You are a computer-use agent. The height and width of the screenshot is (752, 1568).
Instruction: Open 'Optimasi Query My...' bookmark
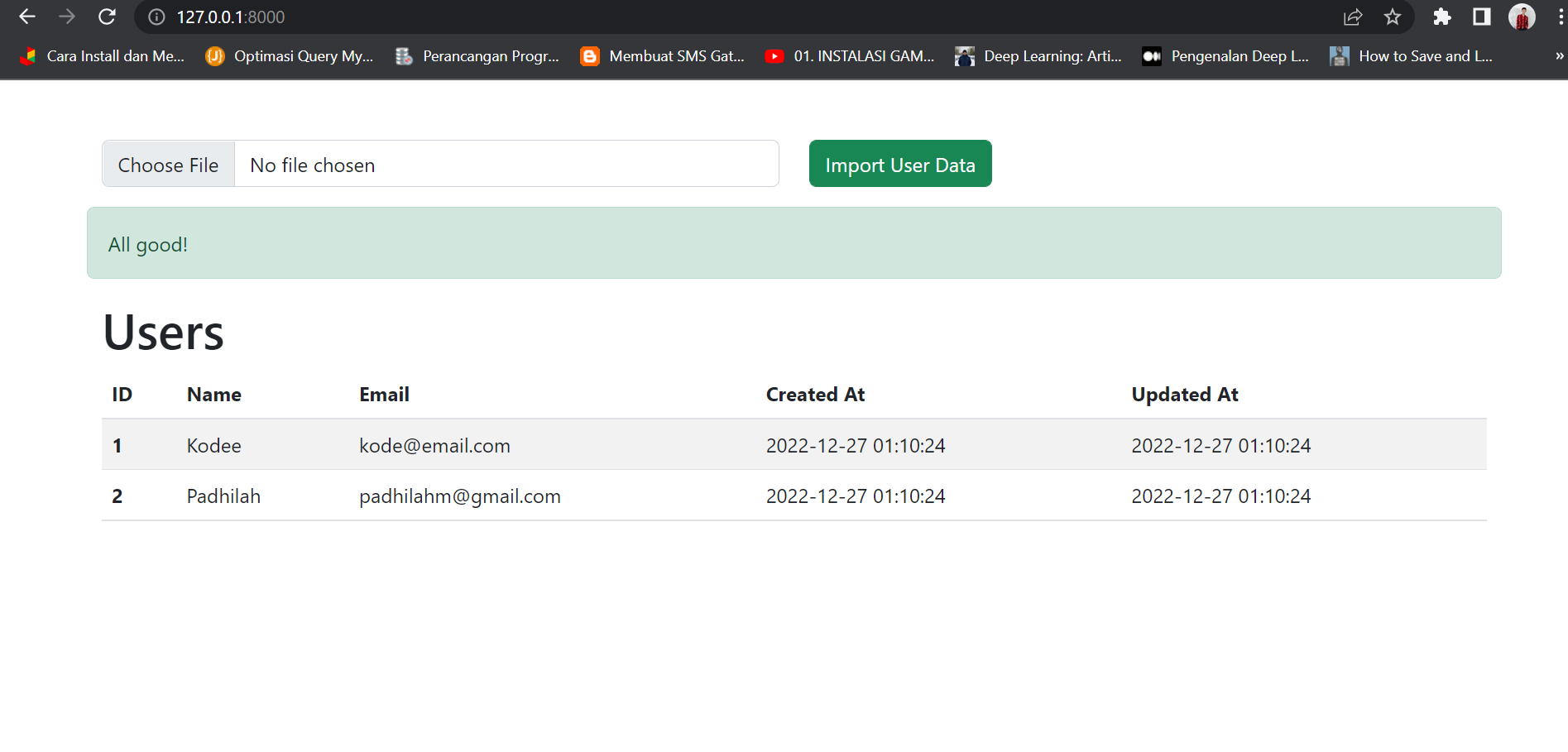coord(290,56)
